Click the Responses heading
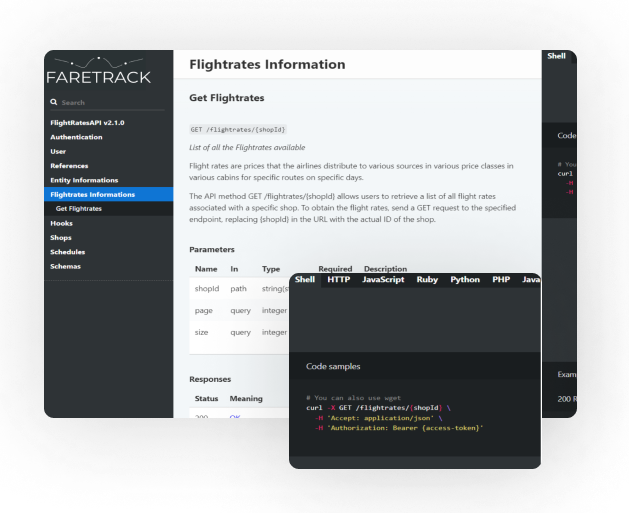This screenshot has height=513, width=629. 210,379
